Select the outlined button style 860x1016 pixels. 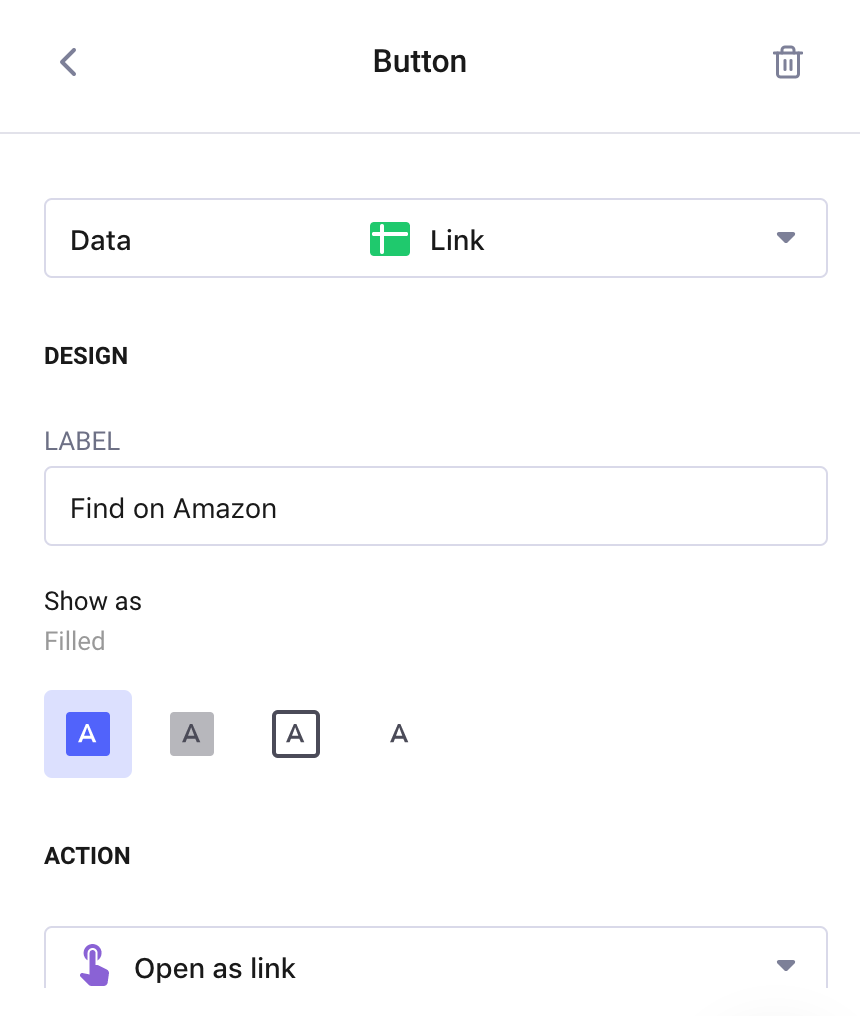[296, 734]
